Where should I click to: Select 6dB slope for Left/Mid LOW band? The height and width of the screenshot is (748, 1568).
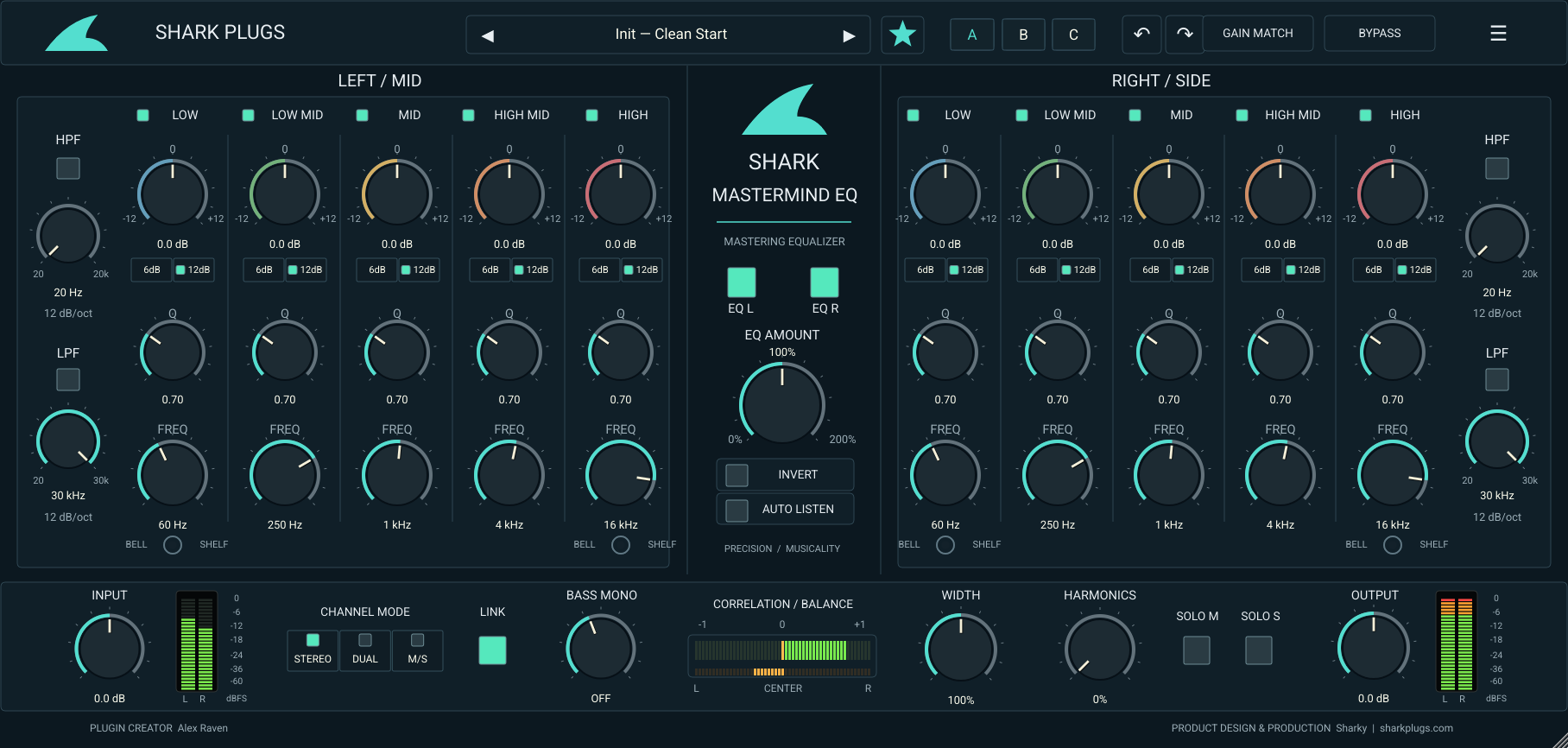tap(151, 269)
